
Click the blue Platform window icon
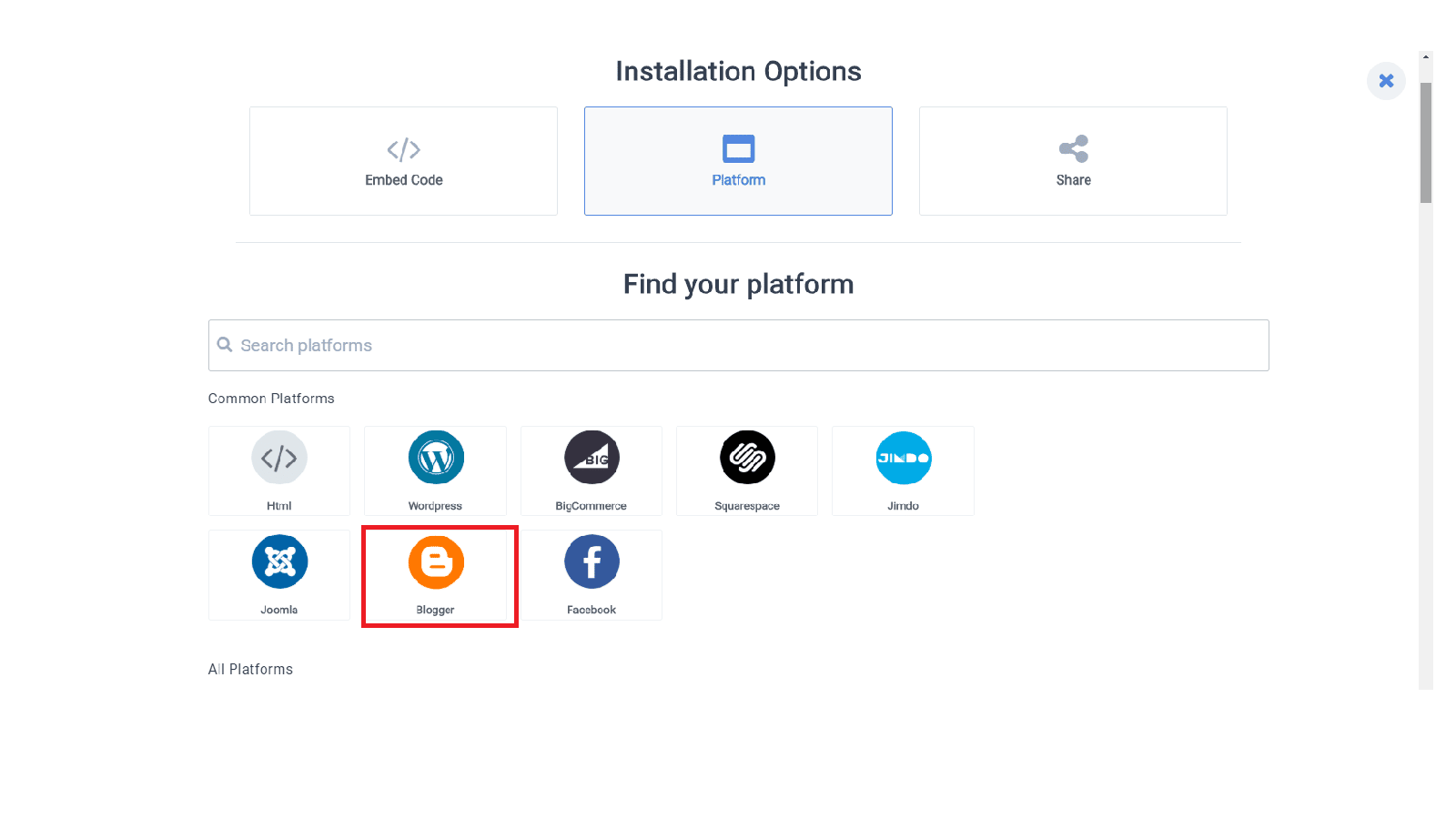pos(738,148)
